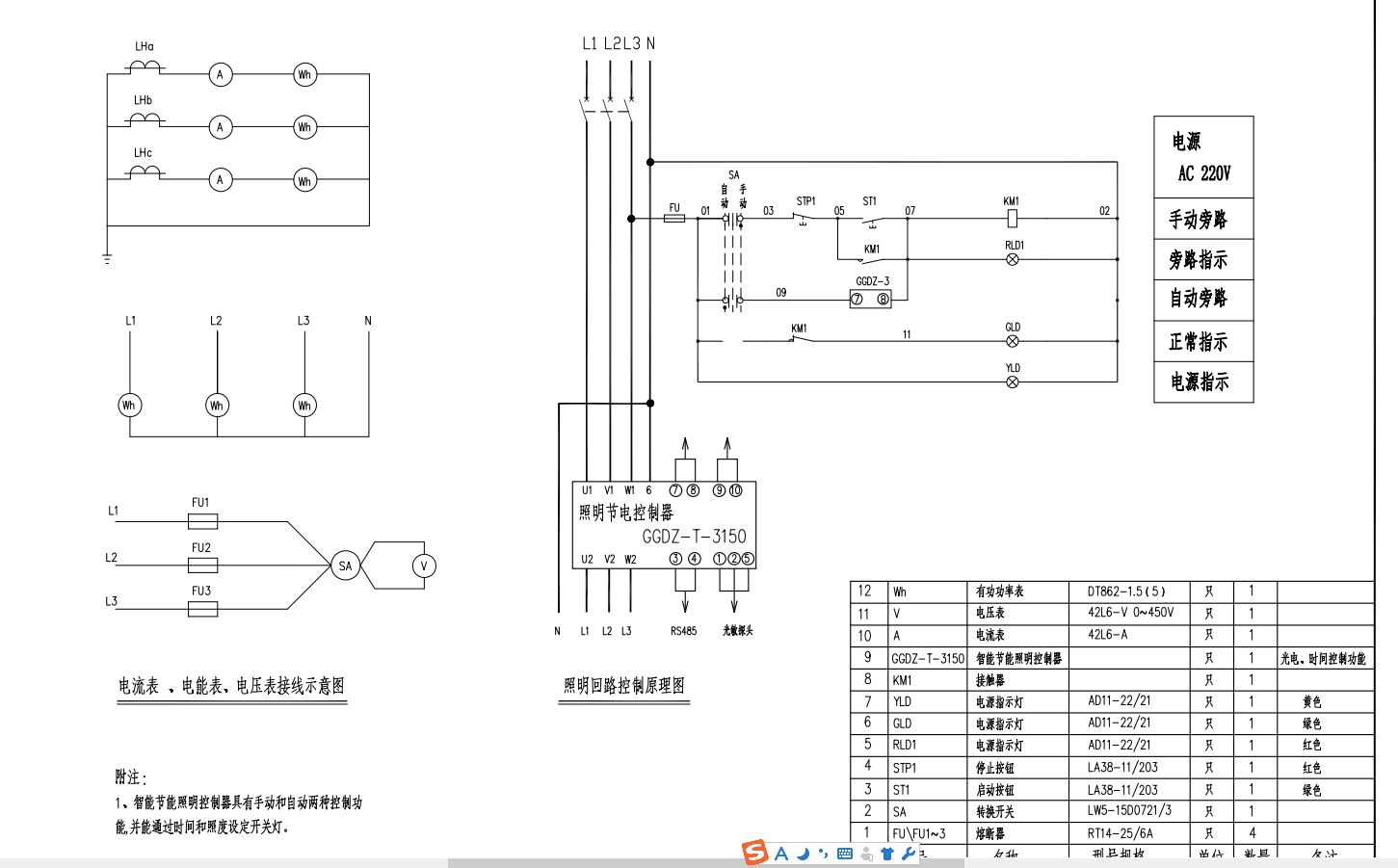
Task: Toggle Chinese/English mode letter A icon
Action: click(781, 854)
